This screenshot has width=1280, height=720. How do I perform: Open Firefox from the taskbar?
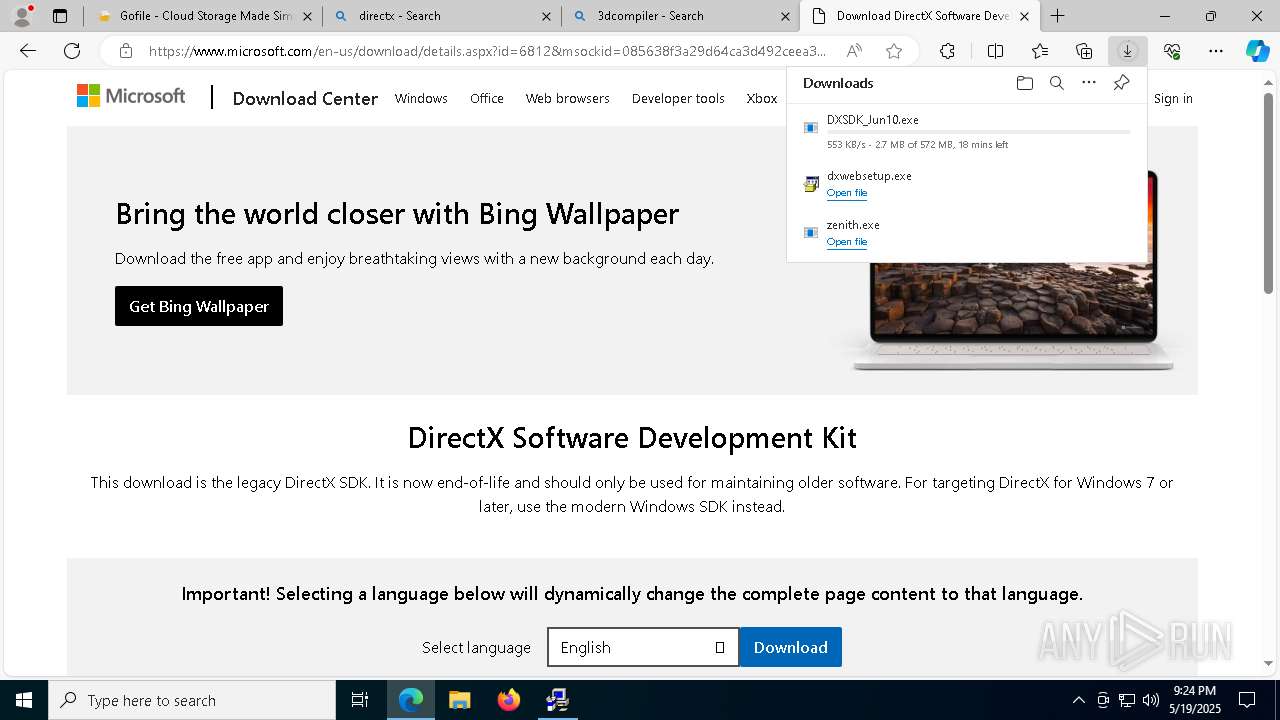point(509,700)
